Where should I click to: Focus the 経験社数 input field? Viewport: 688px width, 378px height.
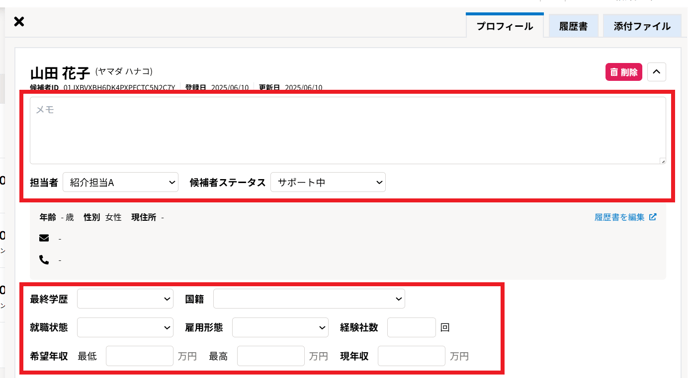(412, 328)
